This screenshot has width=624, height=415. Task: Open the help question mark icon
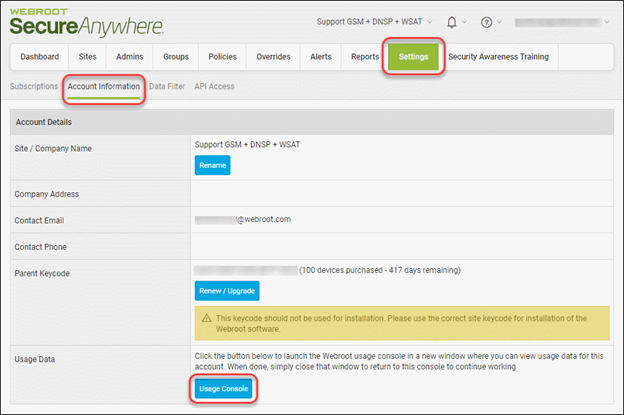pyautogui.click(x=486, y=22)
